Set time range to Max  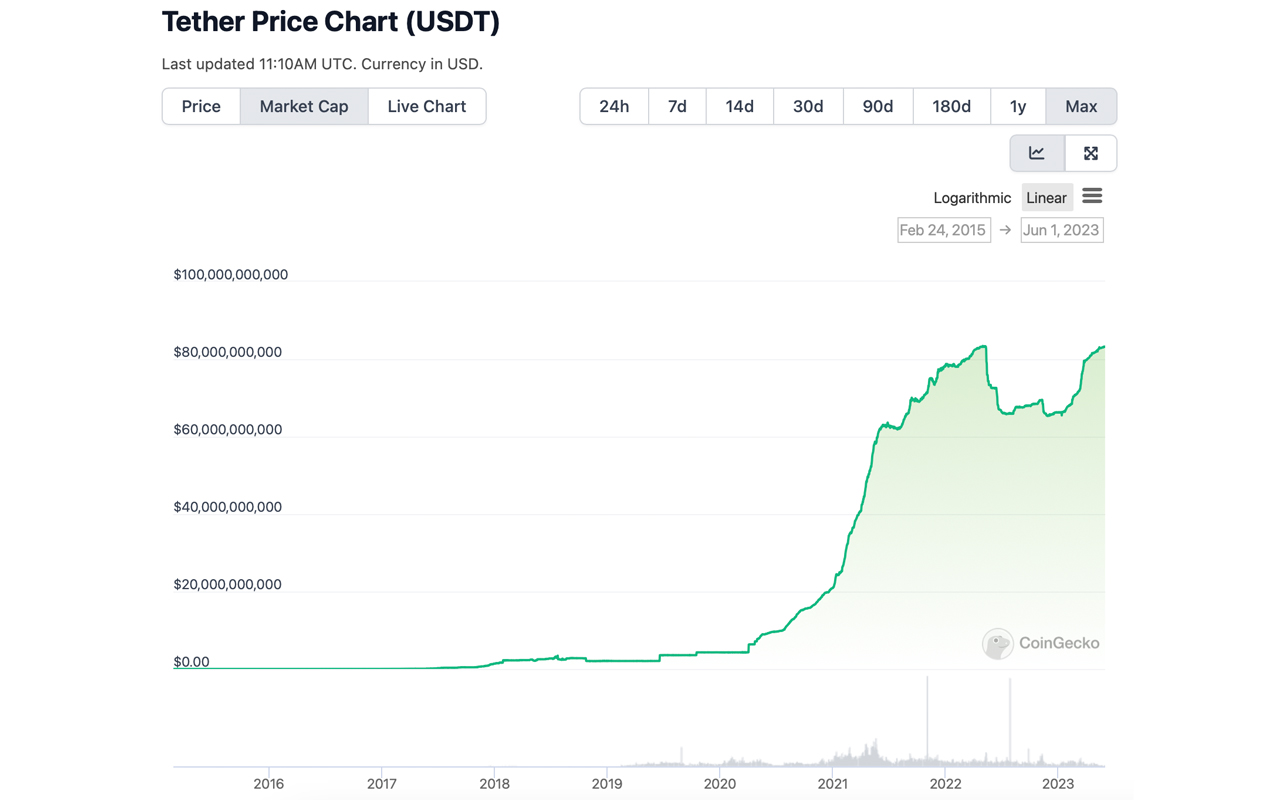coord(1081,106)
